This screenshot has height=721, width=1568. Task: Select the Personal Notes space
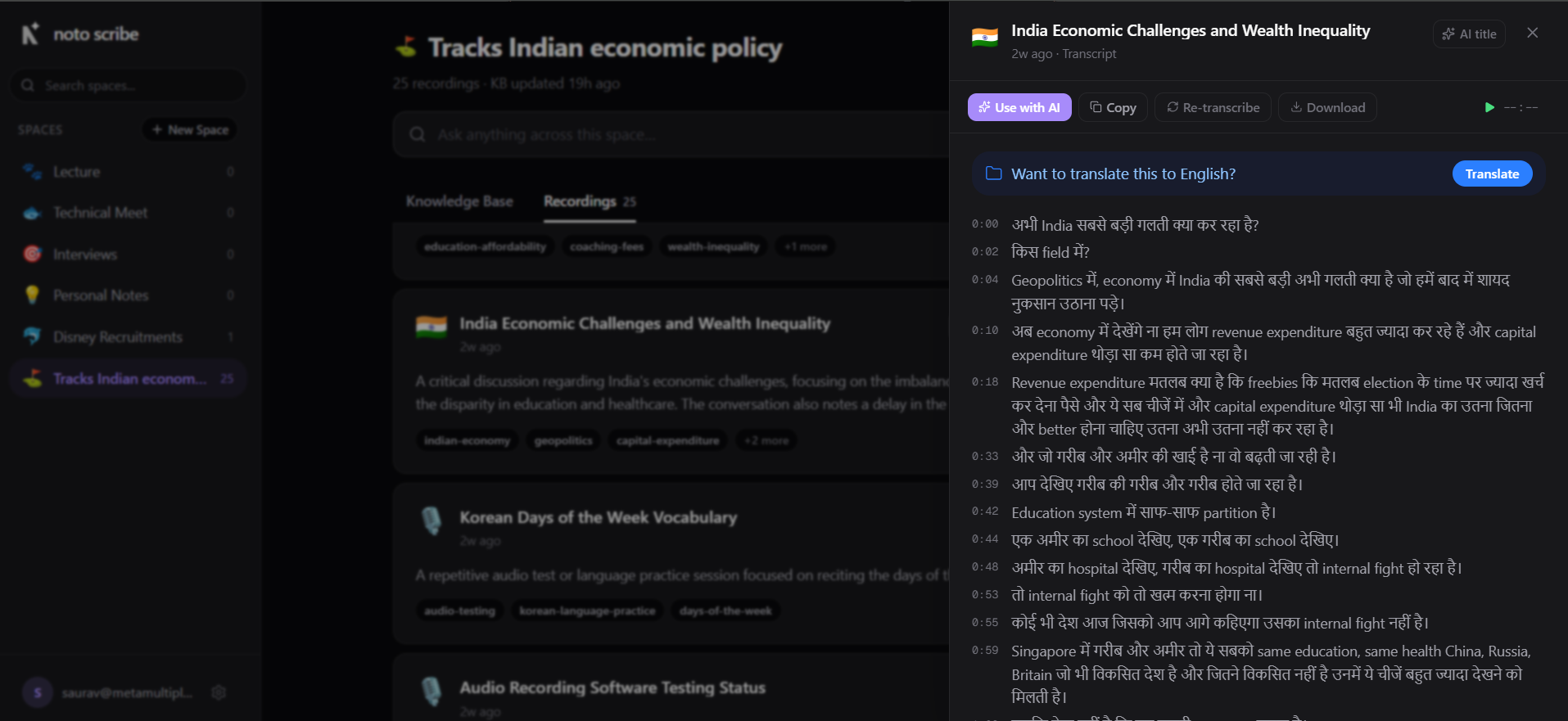pyautogui.click(x=128, y=295)
